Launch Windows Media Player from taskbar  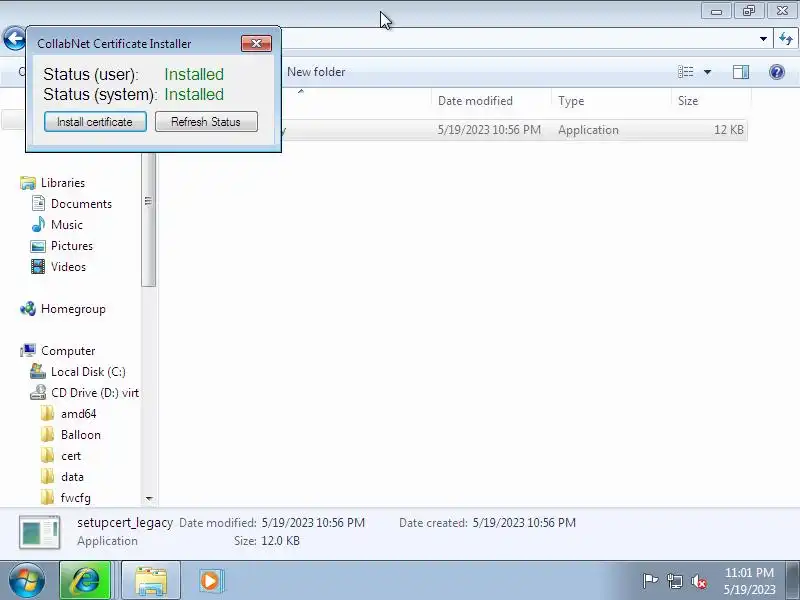click(x=210, y=580)
